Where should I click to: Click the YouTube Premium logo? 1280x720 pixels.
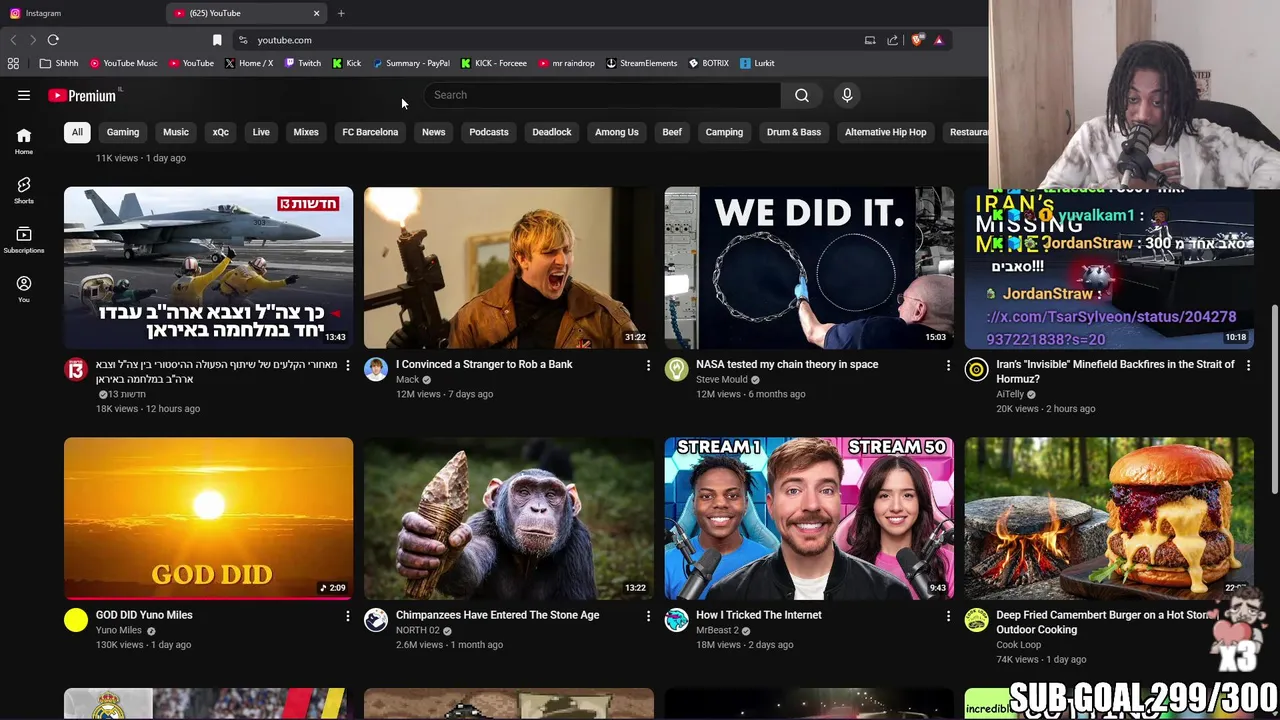point(82,96)
